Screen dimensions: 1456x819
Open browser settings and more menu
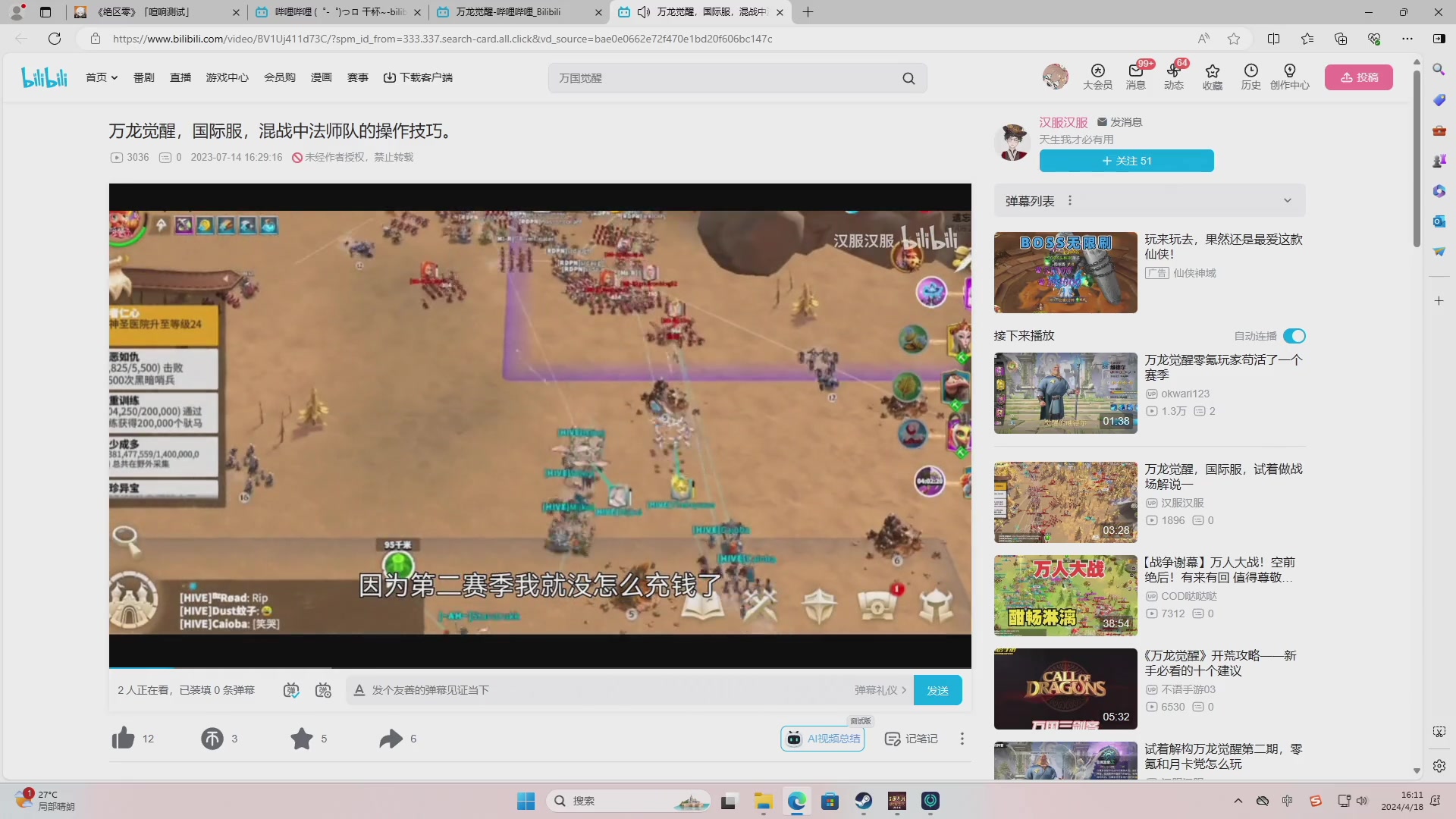click(x=1407, y=39)
